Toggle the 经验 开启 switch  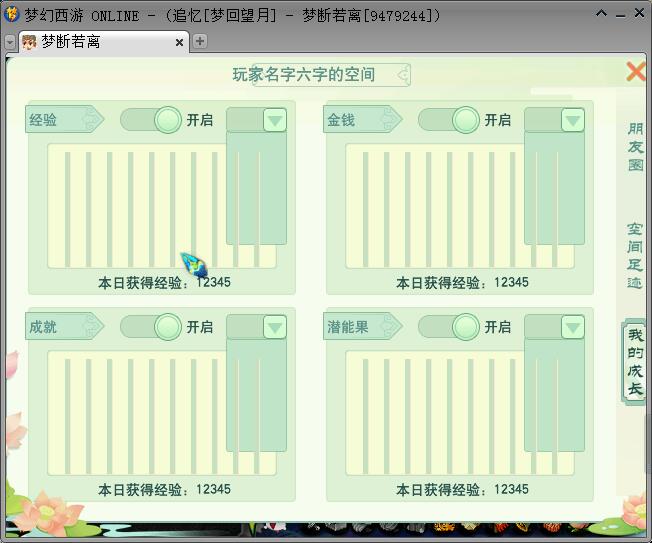pos(151,120)
